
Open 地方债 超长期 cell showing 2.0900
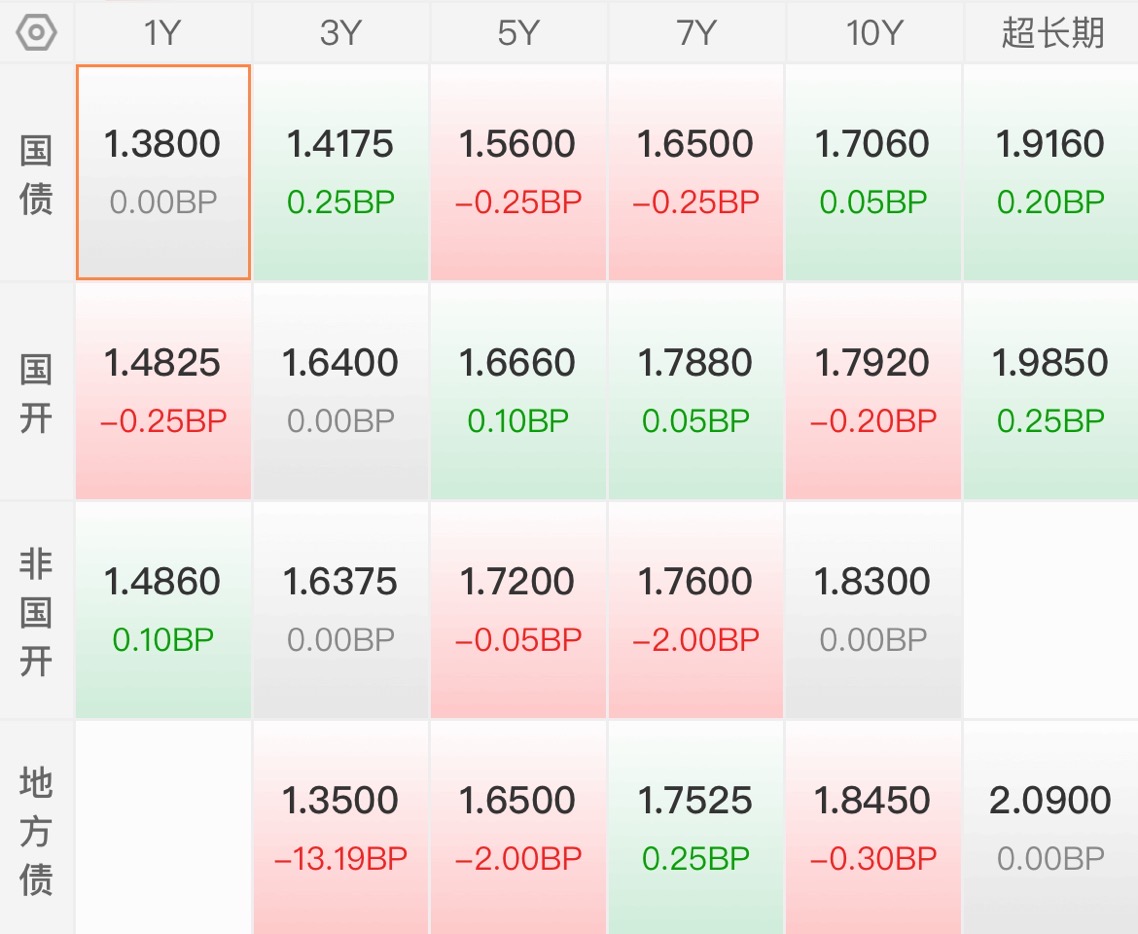click(1052, 828)
